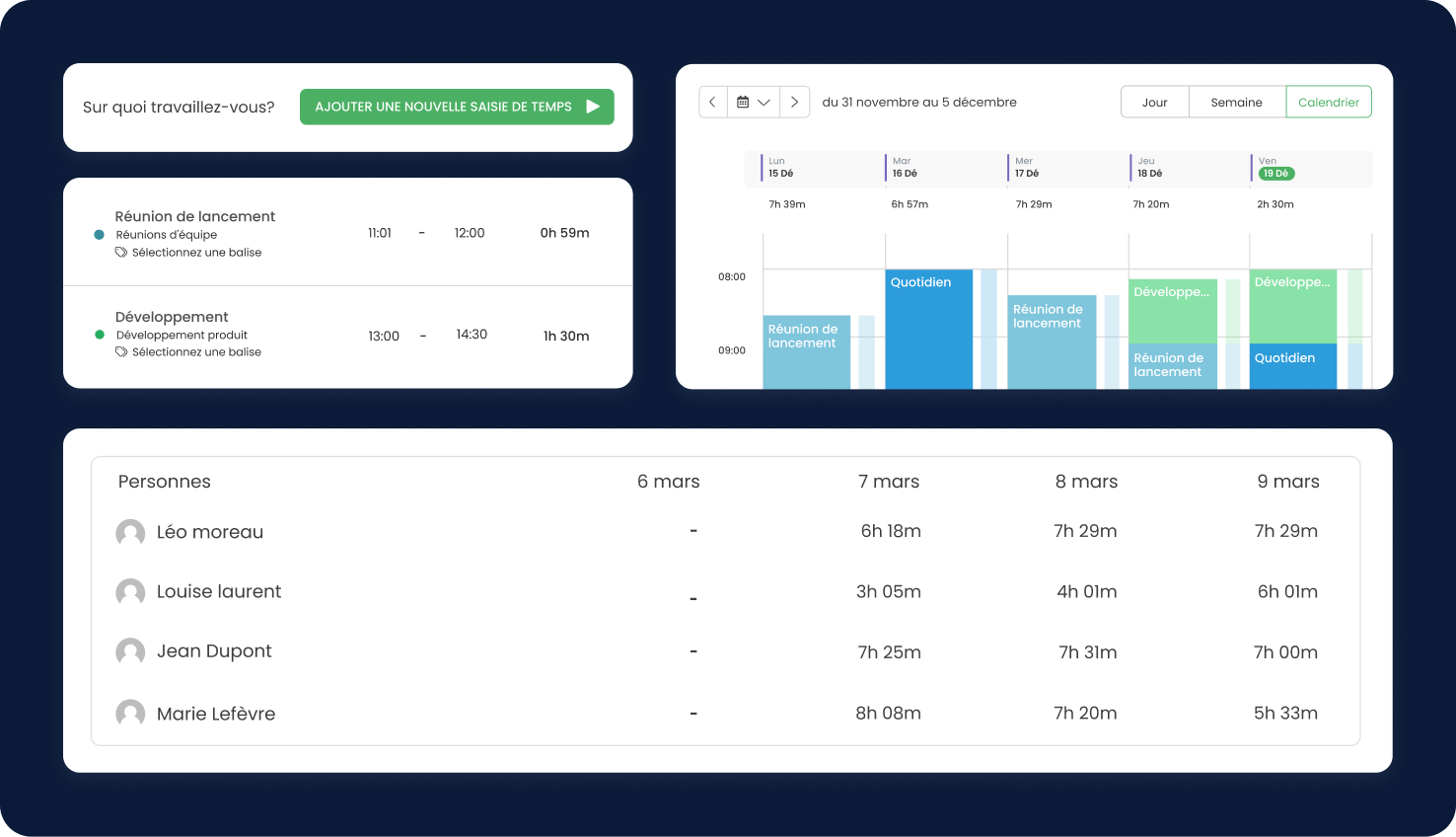Switch to the Jour view tab
This screenshot has height=837, width=1456.
1154,103
